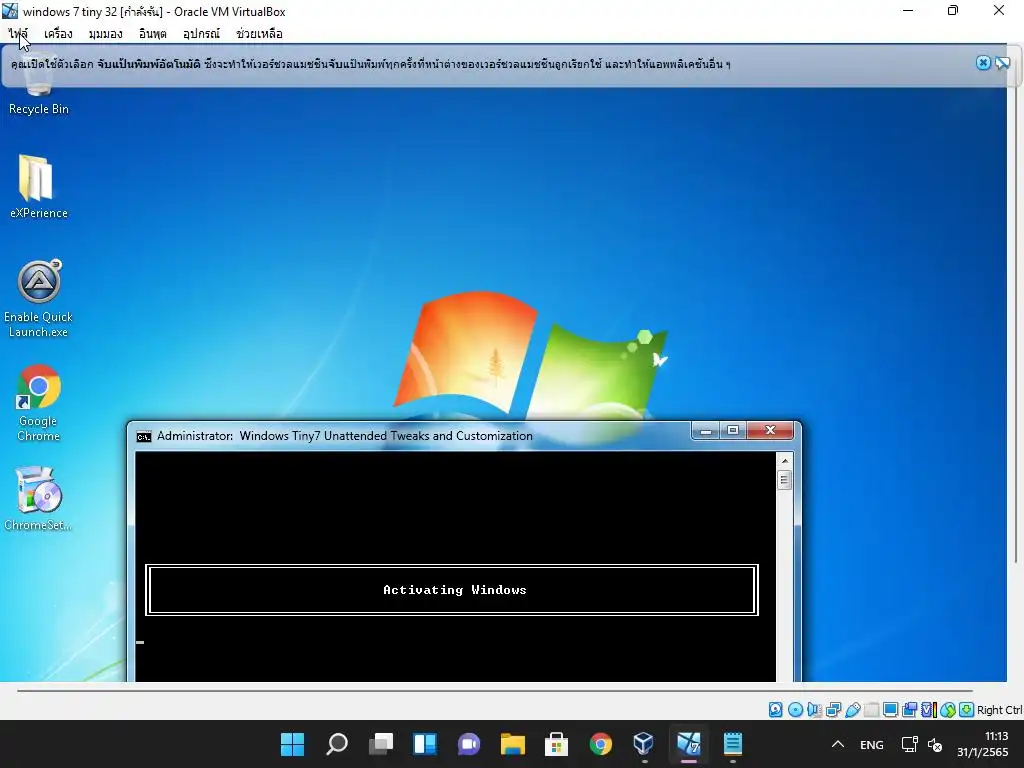Select the ChromeSetup installer desktop icon
Screen dimensions: 1024x768
coord(39,498)
